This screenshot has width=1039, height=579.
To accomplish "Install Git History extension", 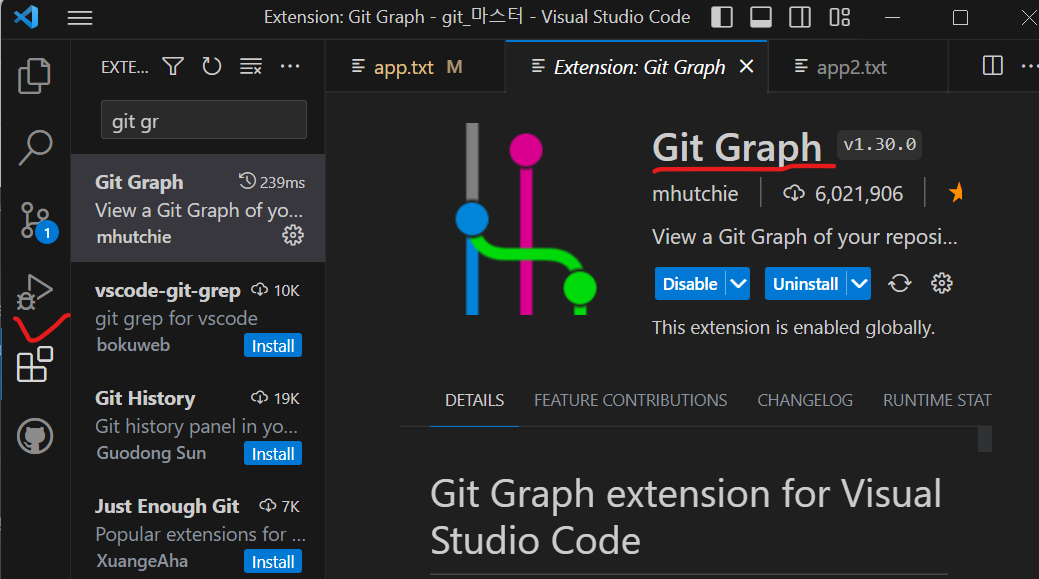I will coord(273,454).
